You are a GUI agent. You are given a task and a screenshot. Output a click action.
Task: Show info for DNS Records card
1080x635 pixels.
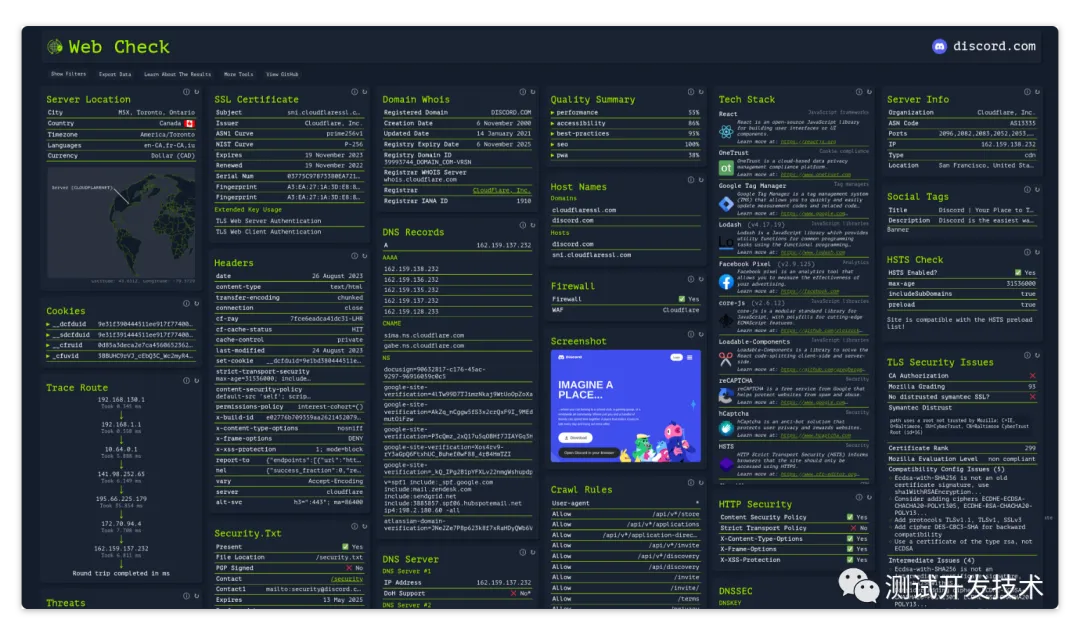(522, 225)
